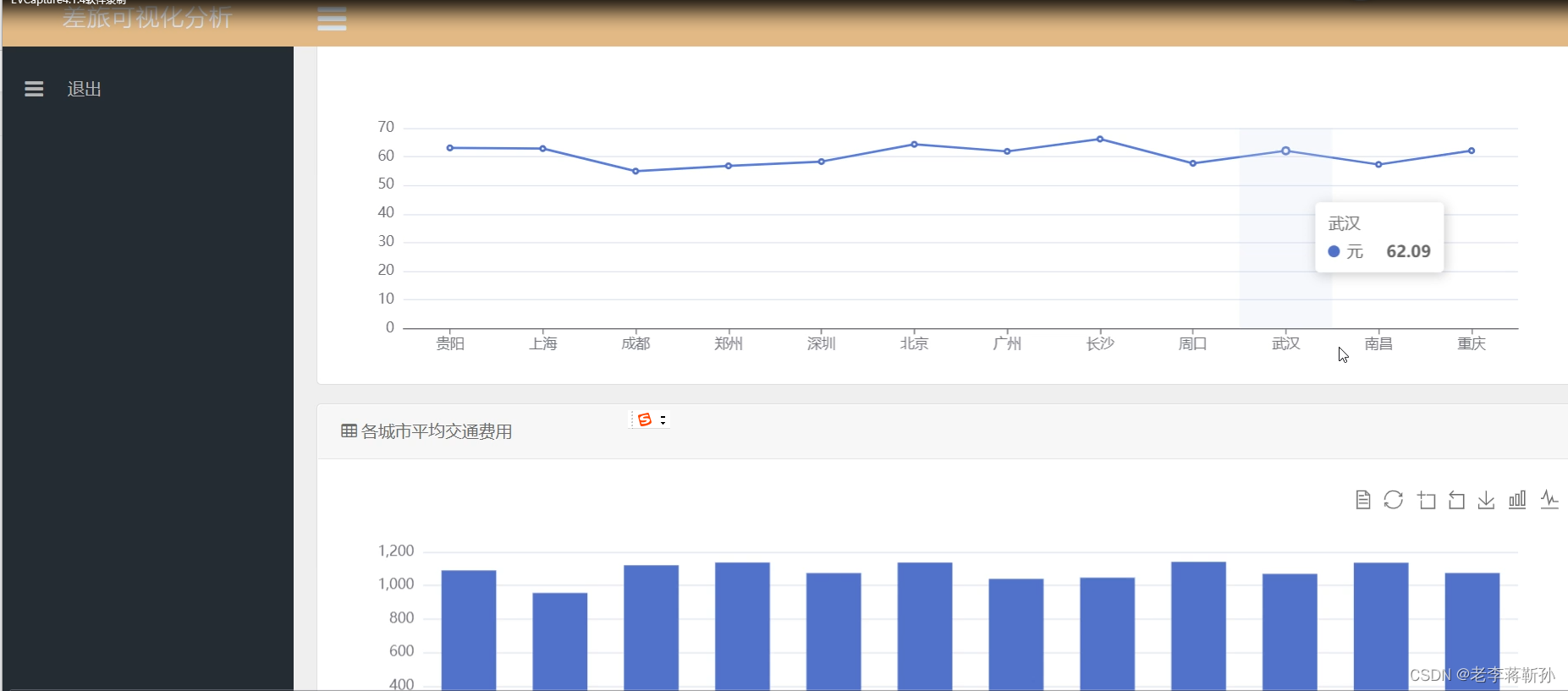Open the 差旅可视化分析 title link

click(147, 18)
